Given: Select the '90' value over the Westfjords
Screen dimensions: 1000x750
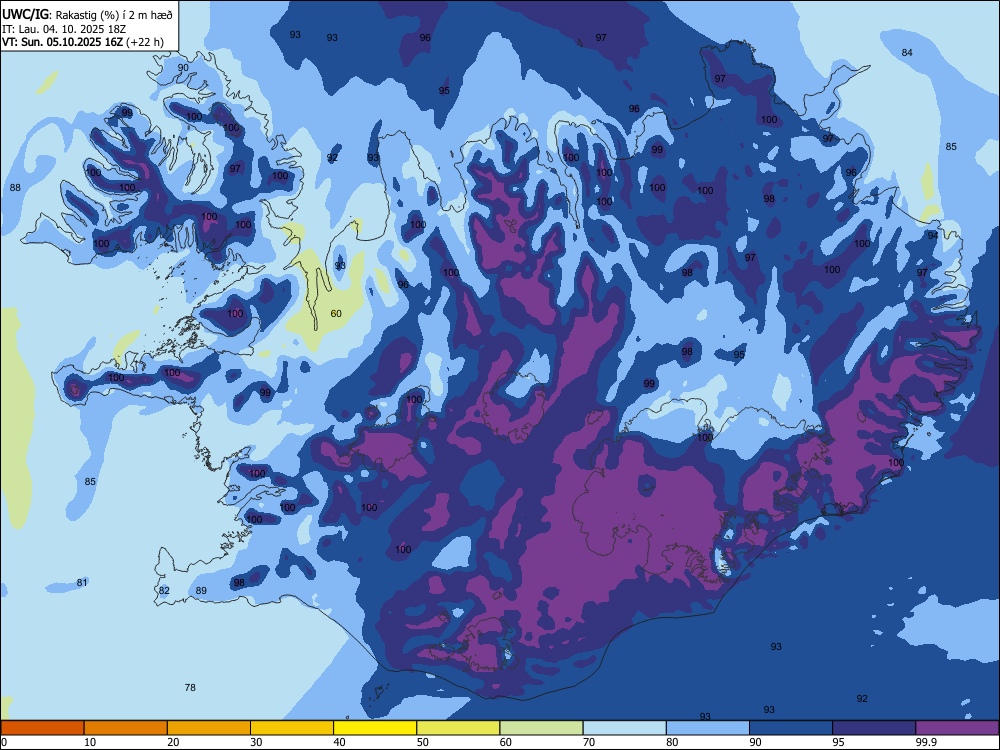Looking at the screenshot, I should (183, 68).
